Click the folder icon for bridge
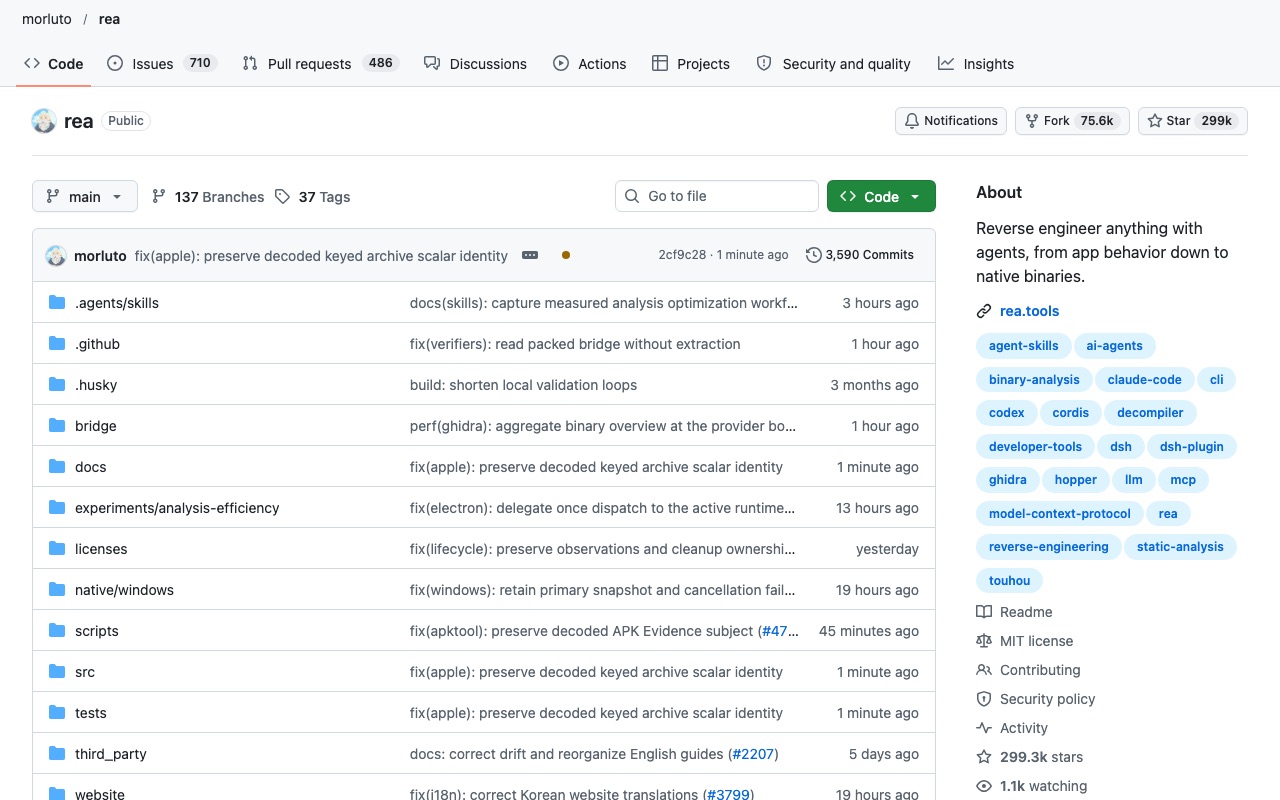Image resolution: width=1280 pixels, height=800 pixels. [57, 426]
